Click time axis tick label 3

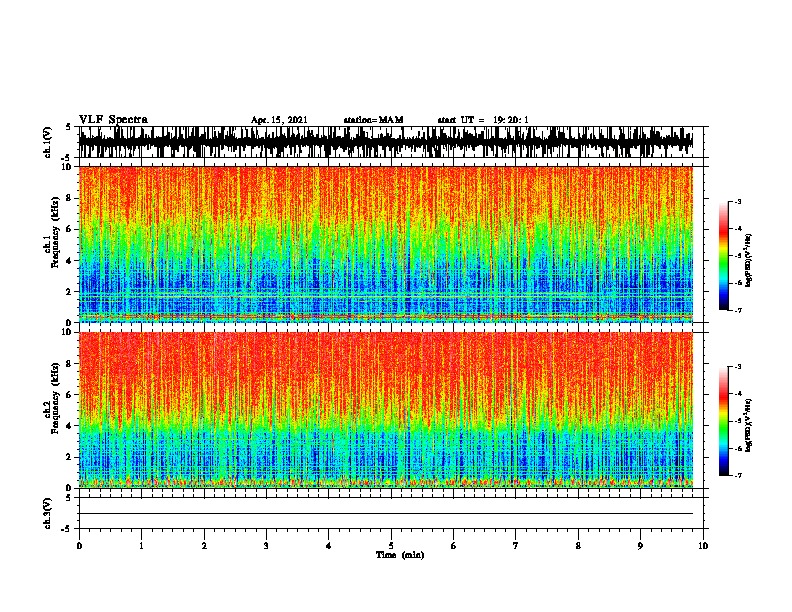[x=266, y=546]
